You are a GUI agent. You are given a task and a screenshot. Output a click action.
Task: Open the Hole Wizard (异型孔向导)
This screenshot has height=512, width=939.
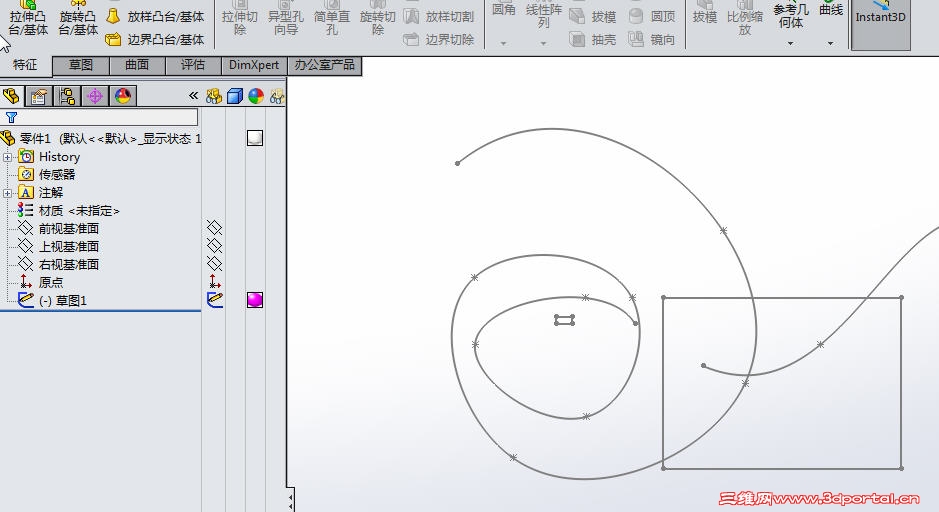coord(286,18)
